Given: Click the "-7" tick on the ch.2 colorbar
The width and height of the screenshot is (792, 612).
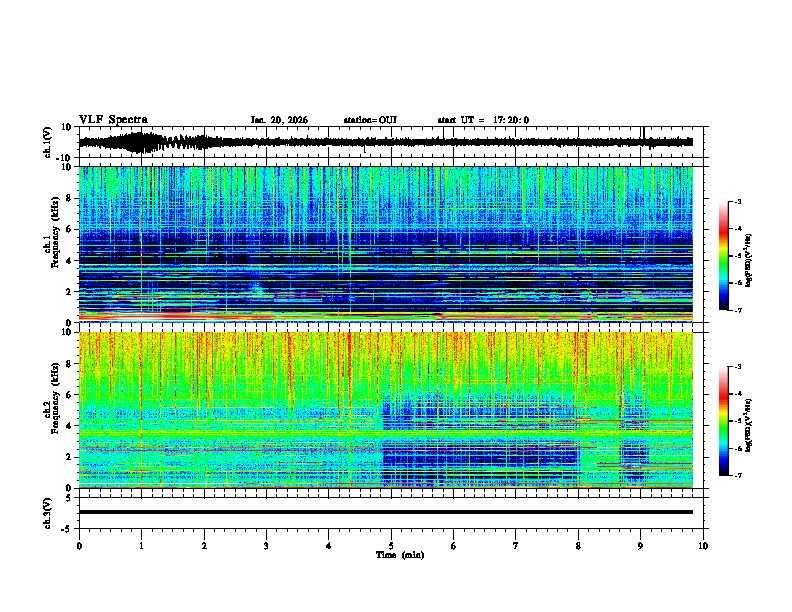Looking at the screenshot, I should click(x=737, y=475).
